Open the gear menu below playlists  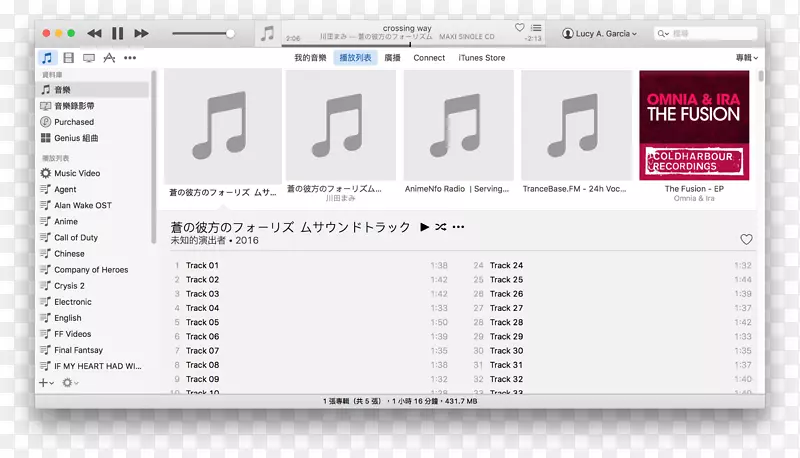(x=70, y=382)
